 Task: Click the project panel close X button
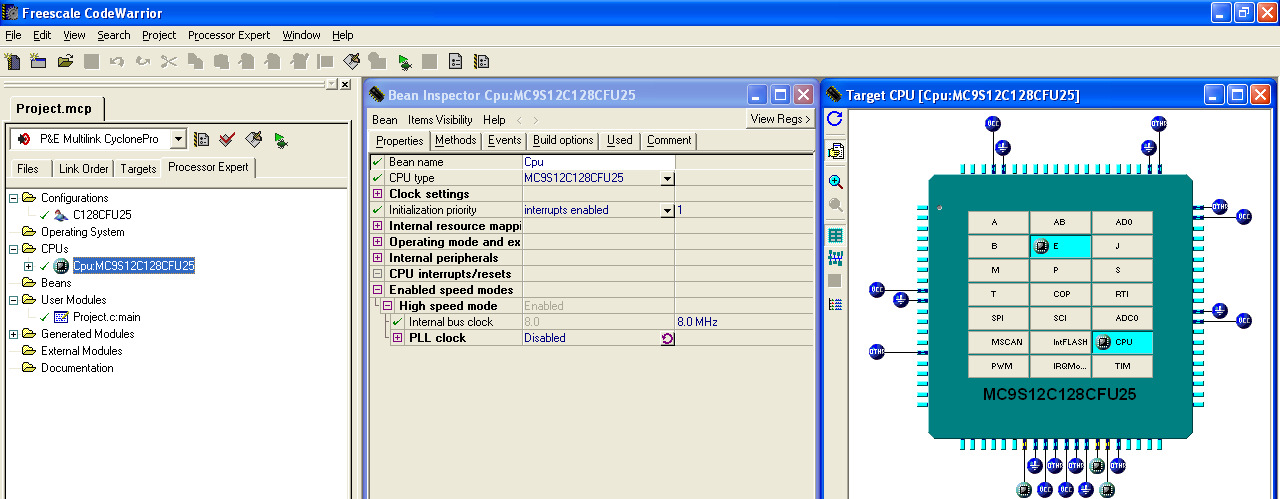tap(345, 84)
